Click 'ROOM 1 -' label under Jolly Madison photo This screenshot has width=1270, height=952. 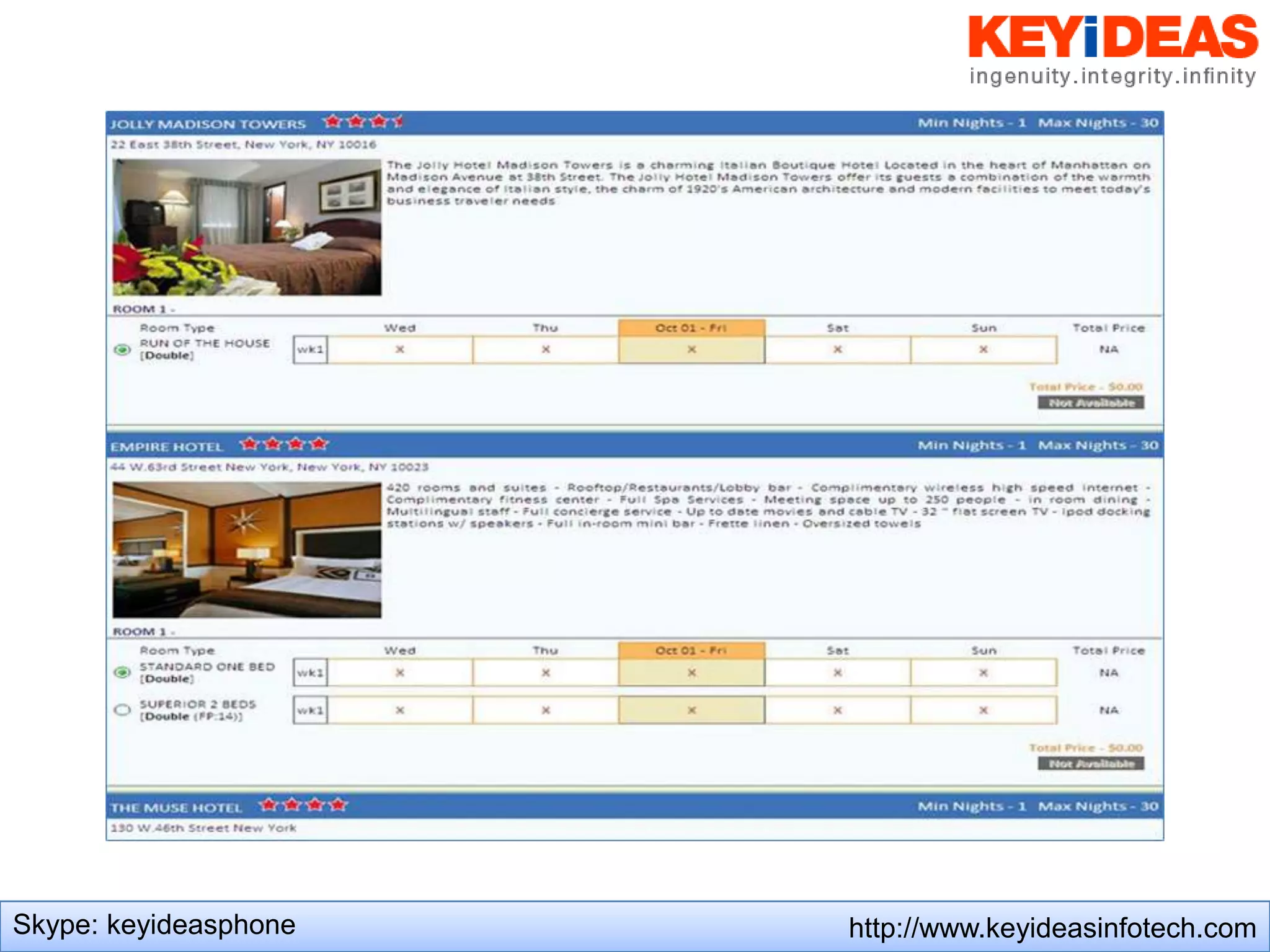point(144,309)
